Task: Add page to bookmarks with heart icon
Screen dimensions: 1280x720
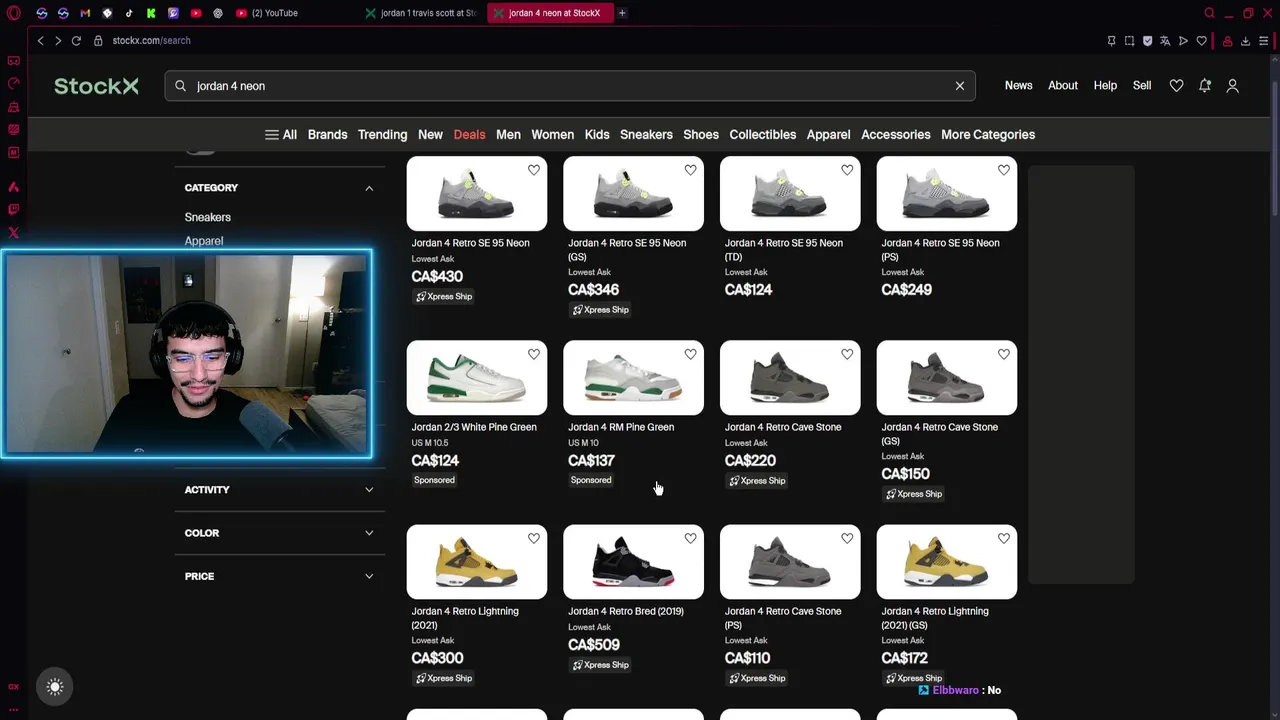Action: tap(1201, 41)
